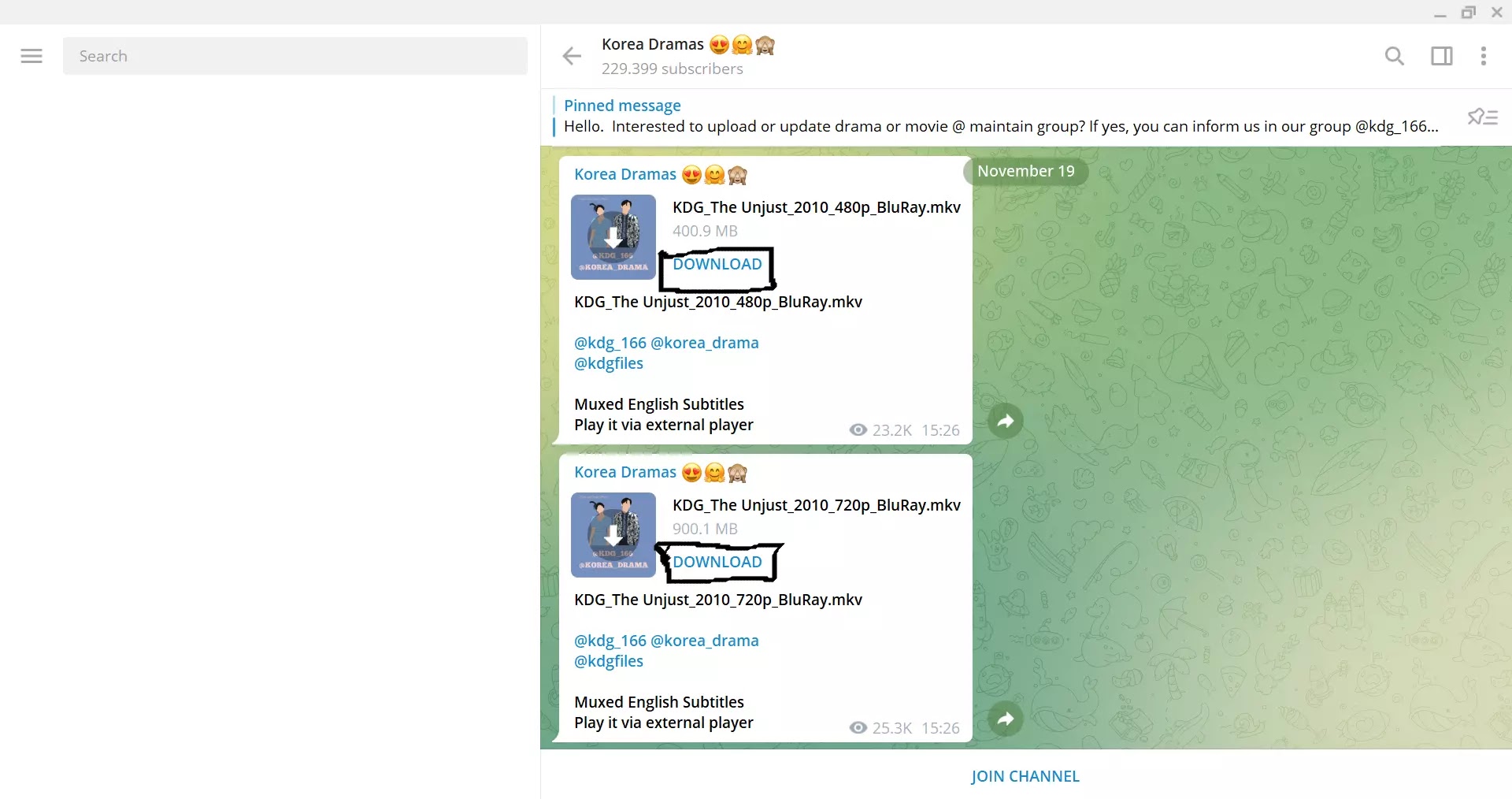The height and width of the screenshot is (799, 1512).
Task: Search within the Korea Dramas channel
Action: [1394, 56]
